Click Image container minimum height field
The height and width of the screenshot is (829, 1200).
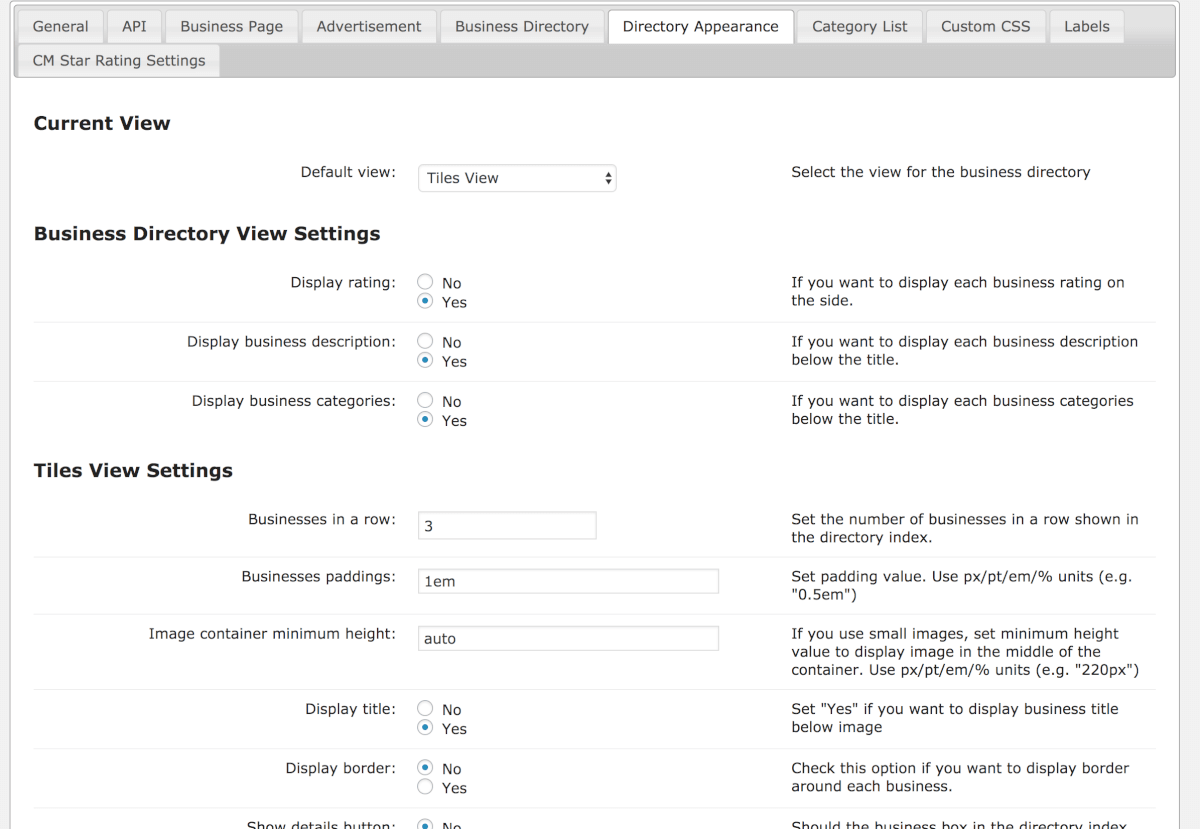pos(567,638)
